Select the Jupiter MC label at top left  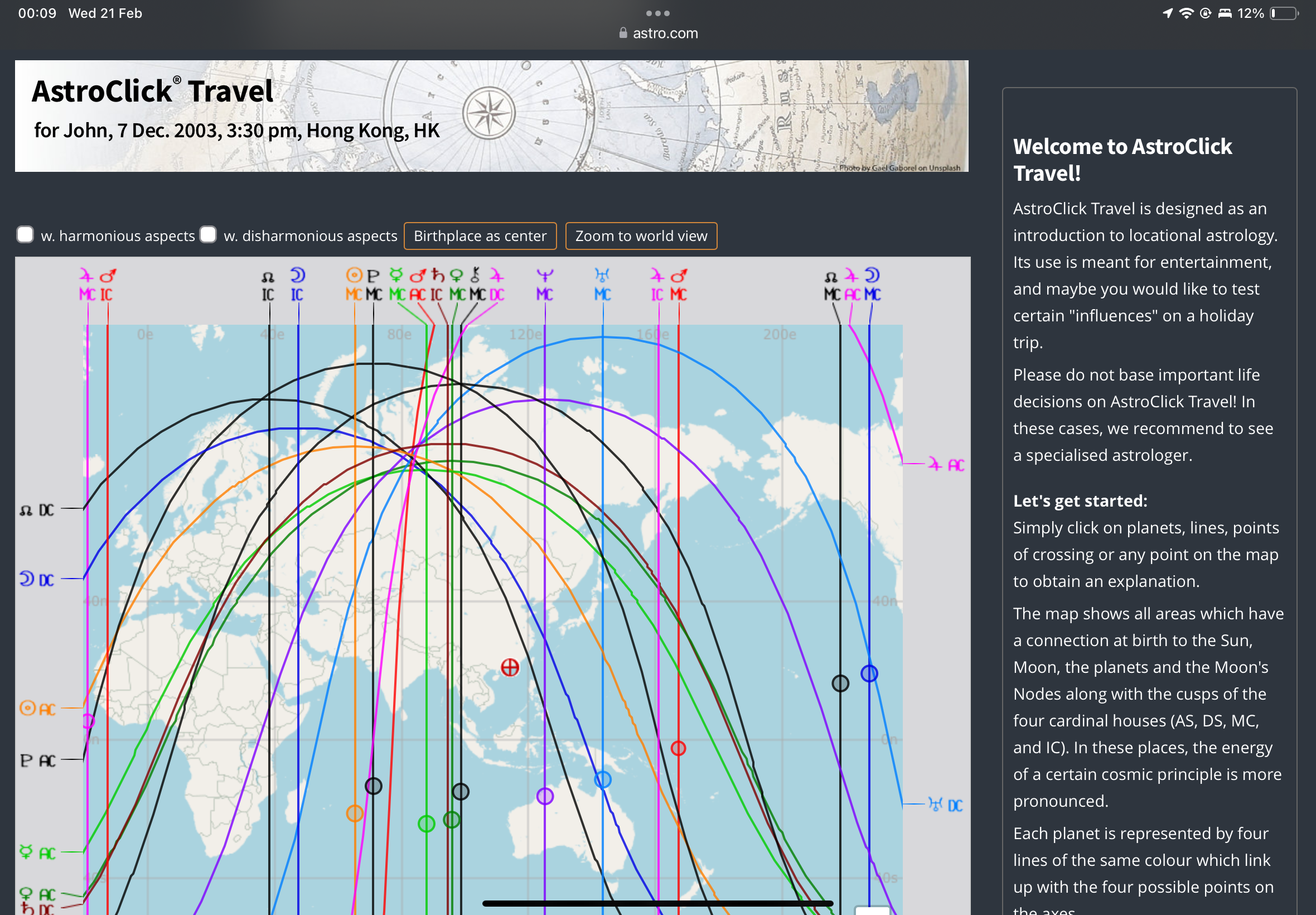pyautogui.click(x=87, y=285)
